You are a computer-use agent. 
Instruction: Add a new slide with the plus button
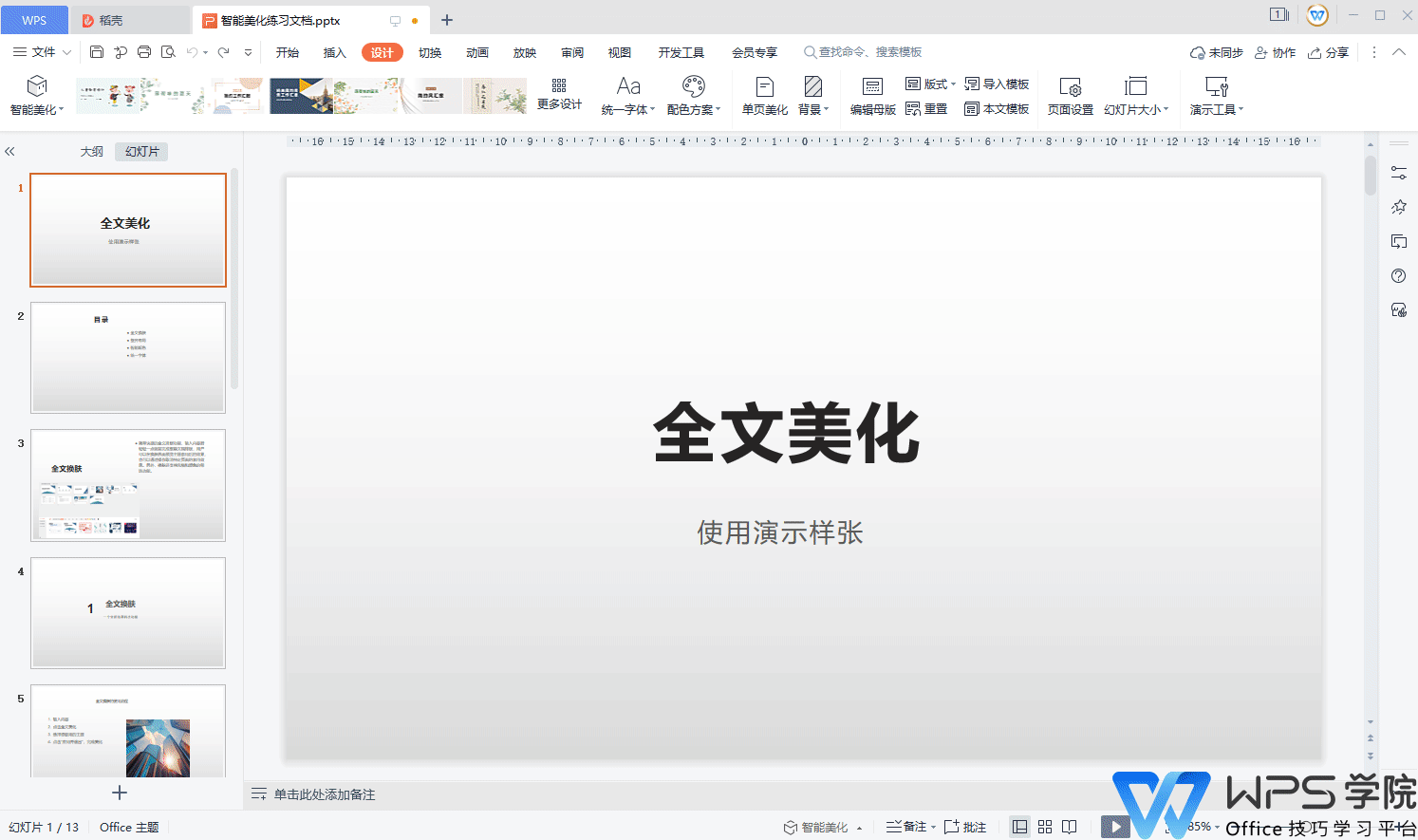pos(120,793)
